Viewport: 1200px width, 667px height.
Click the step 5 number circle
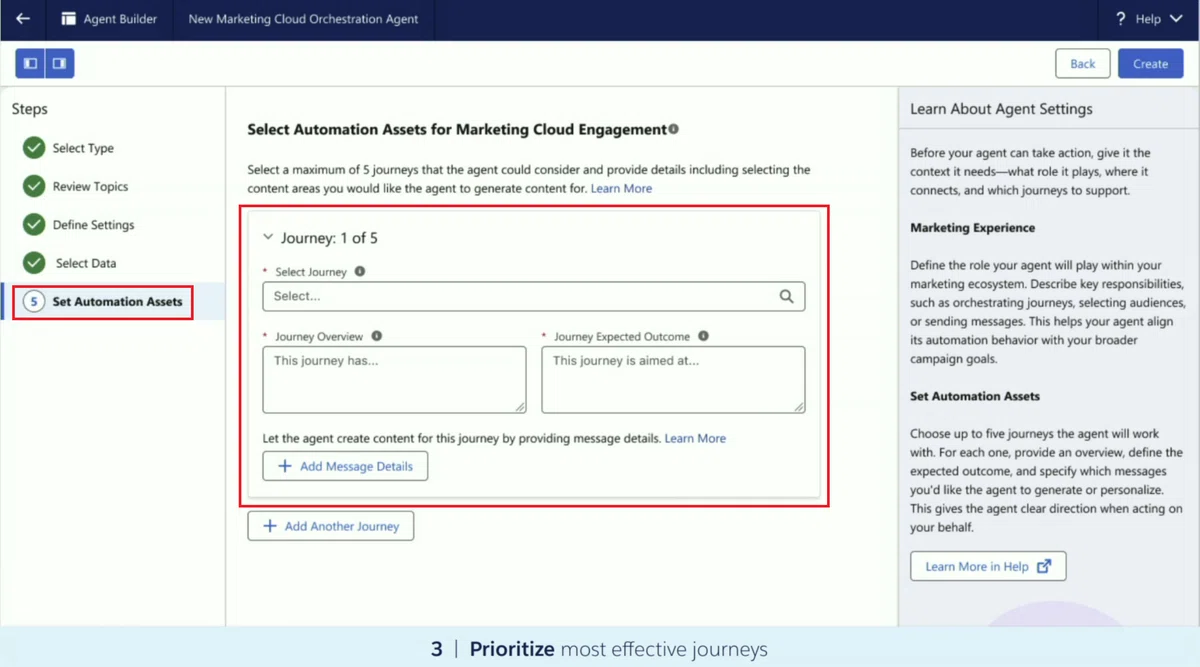[x=35, y=301]
